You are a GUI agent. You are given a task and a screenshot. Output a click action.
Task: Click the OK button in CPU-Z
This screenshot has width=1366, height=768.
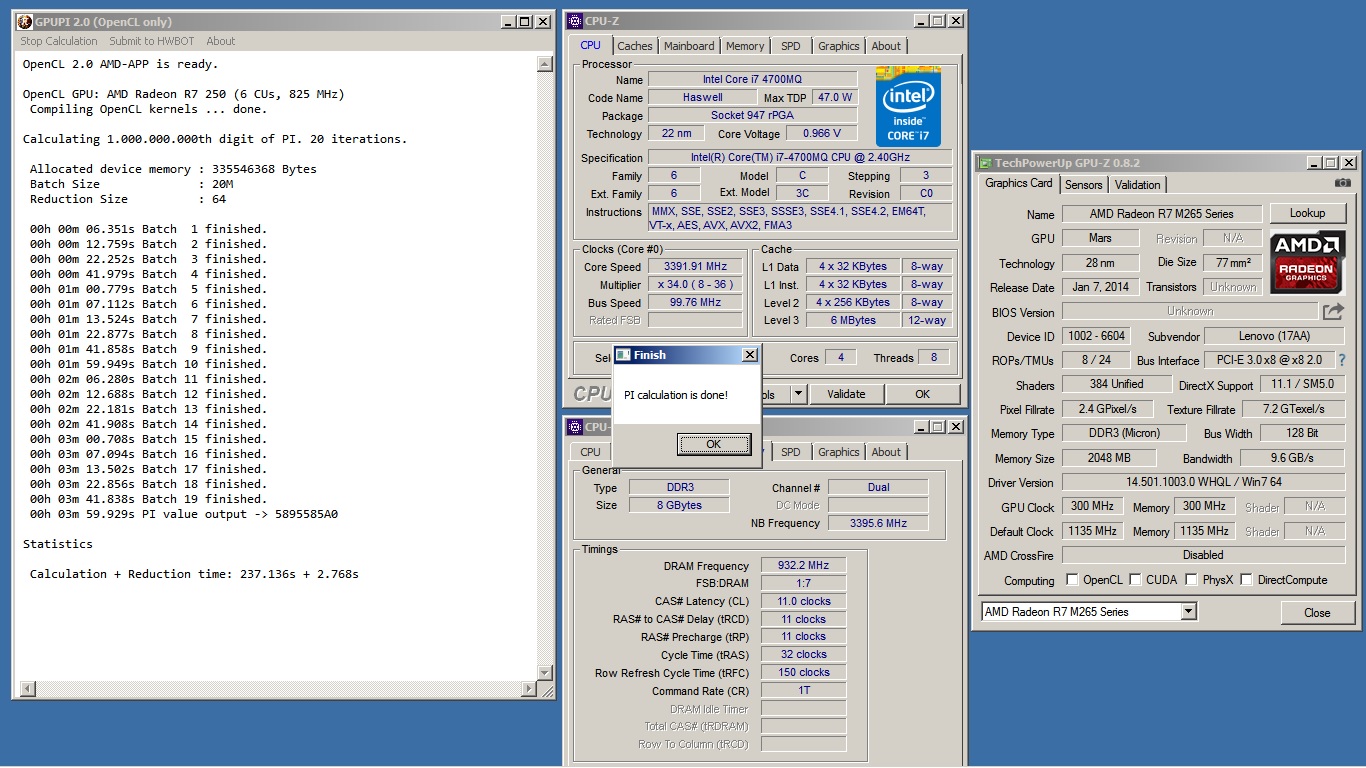pyautogui.click(x=923, y=394)
